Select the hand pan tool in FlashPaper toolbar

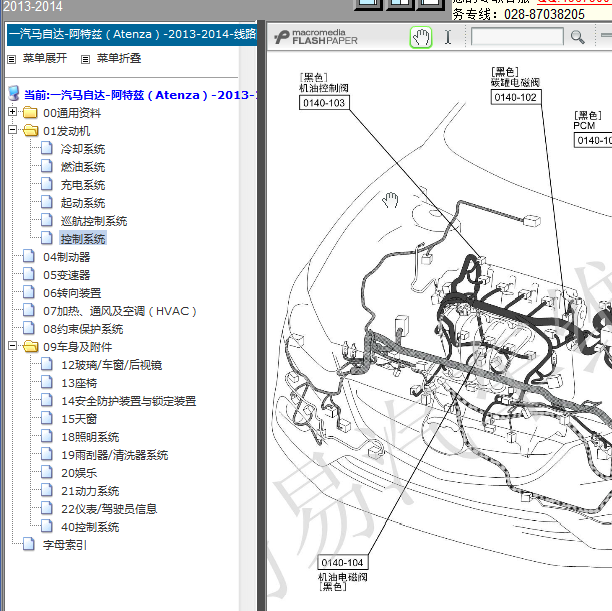click(421, 37)
